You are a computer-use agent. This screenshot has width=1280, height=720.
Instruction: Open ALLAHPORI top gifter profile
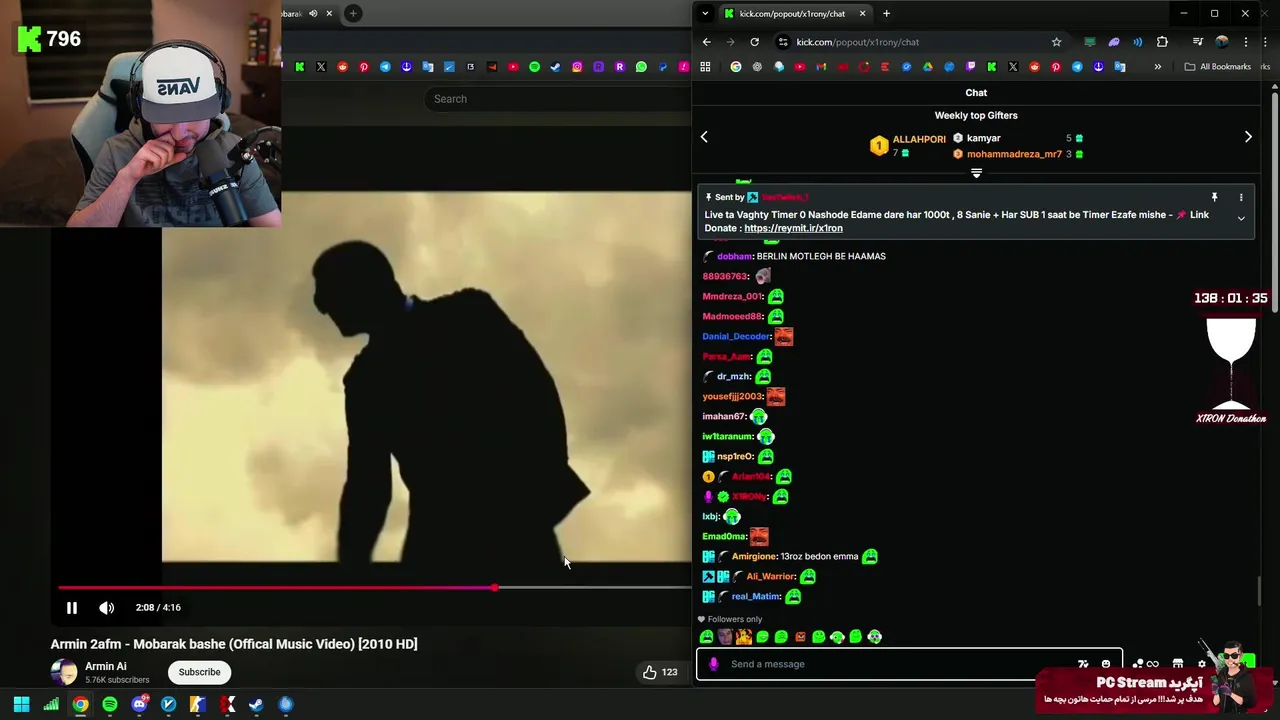coord(918,139)
